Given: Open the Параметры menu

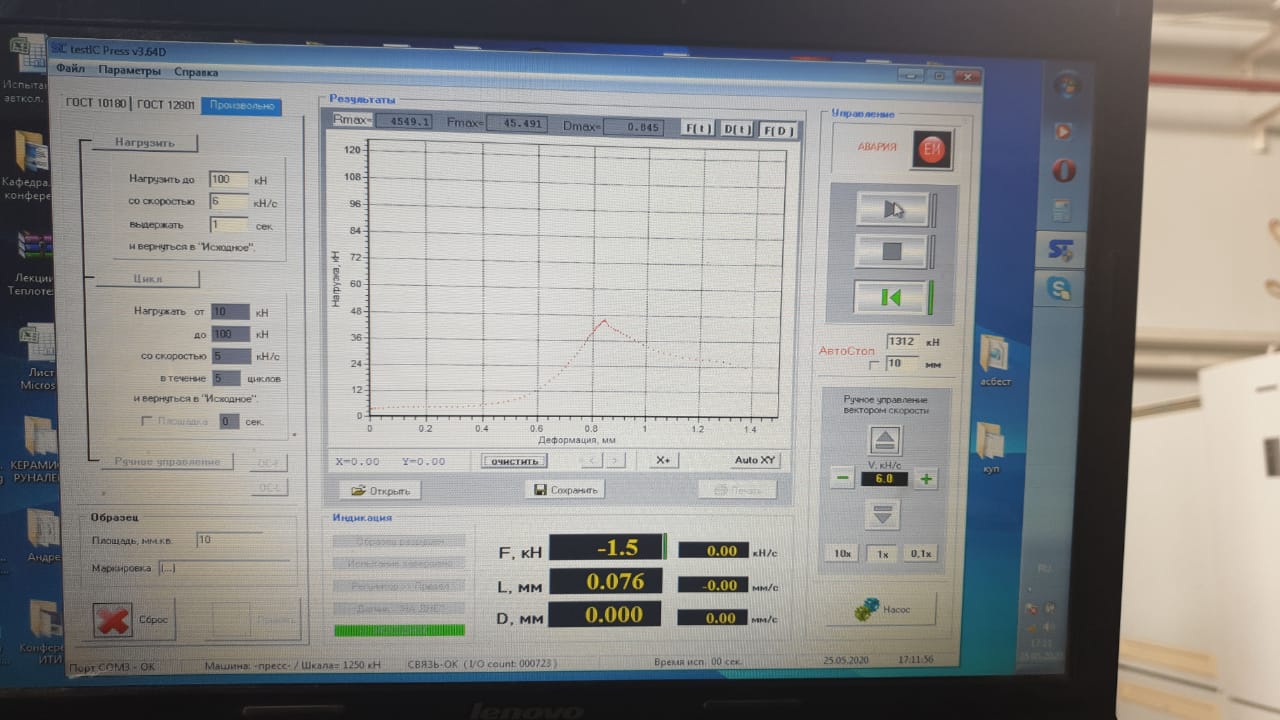Looking at the screenshot, I should point(129,71).
